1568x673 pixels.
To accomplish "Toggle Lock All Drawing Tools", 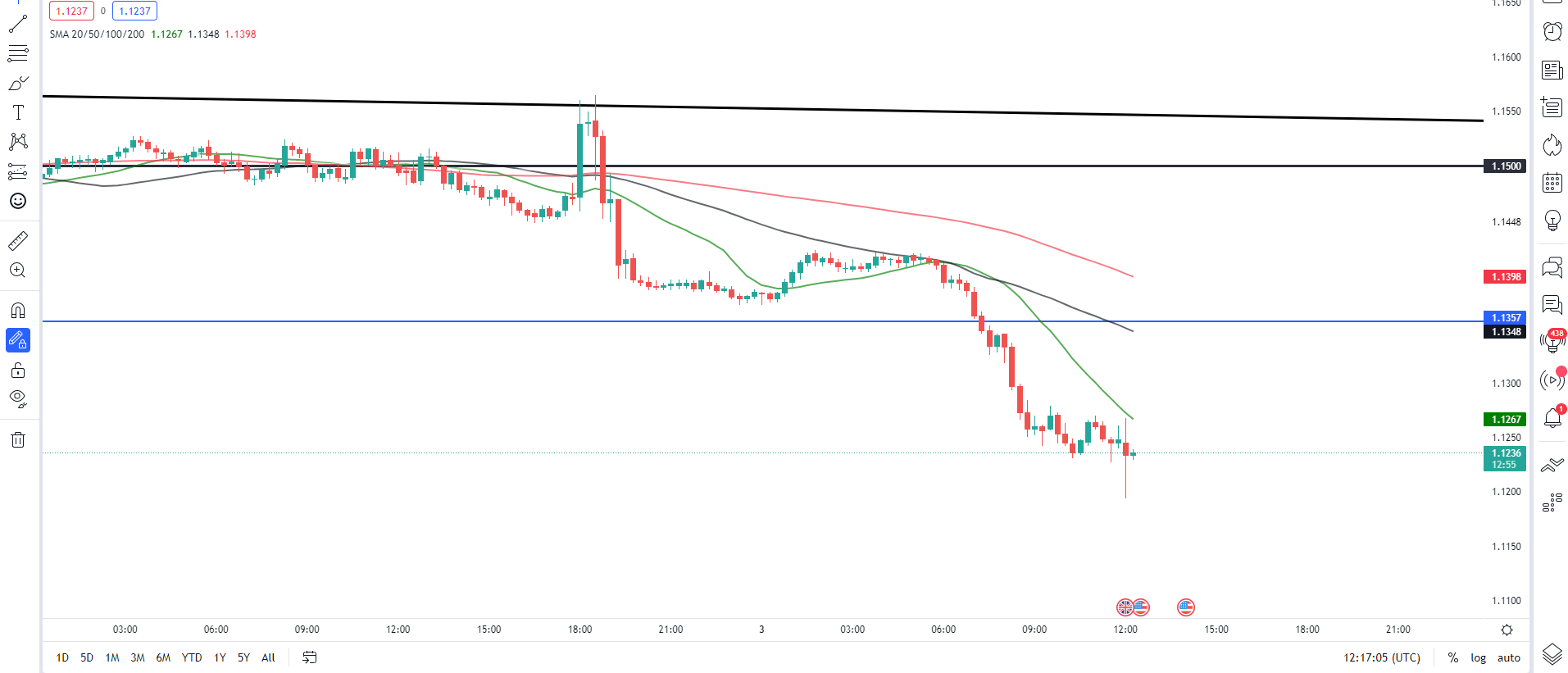I will coord(18,370).
